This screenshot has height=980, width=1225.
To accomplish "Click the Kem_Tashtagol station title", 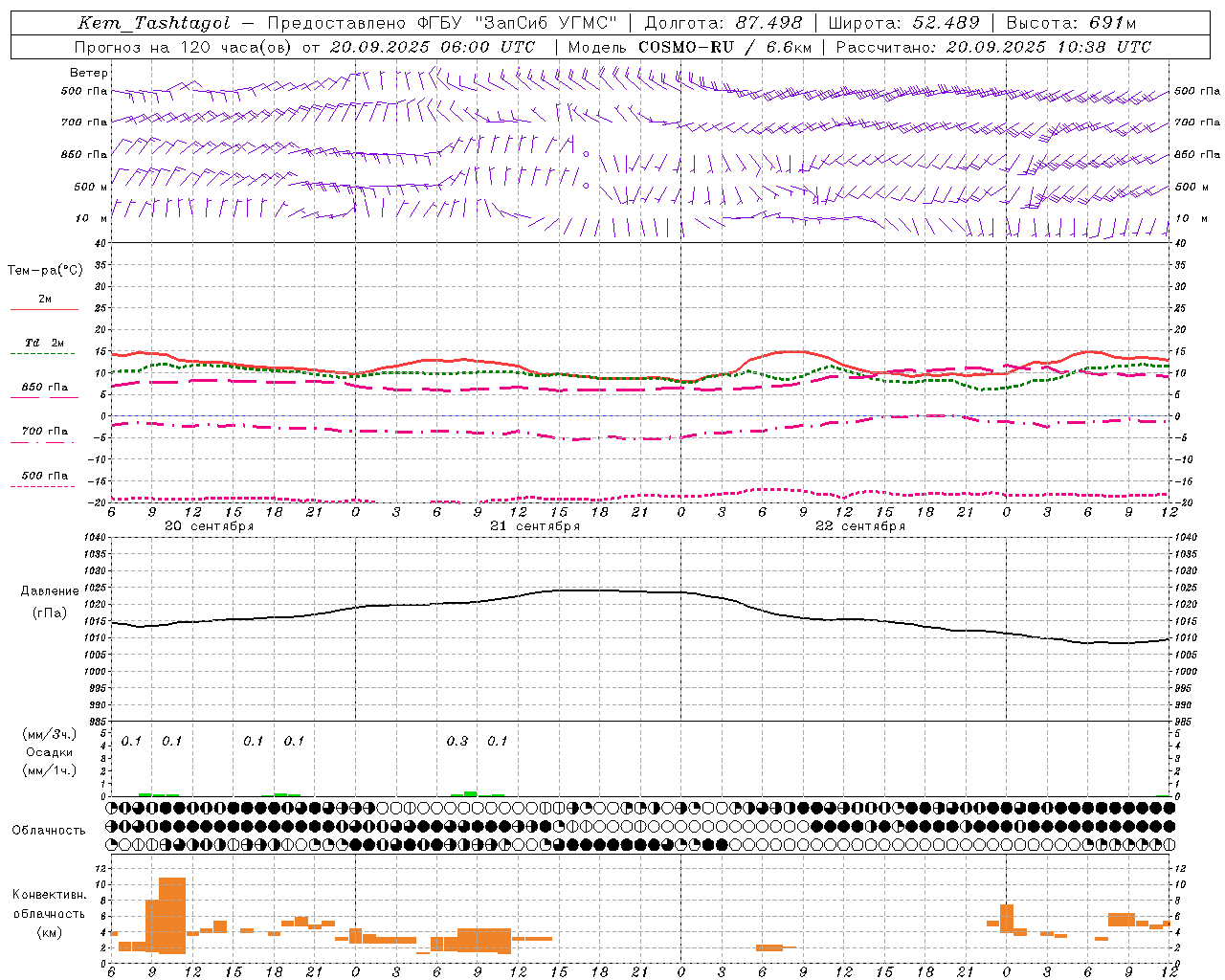I will pyautogui.click(x=154, y=23).
